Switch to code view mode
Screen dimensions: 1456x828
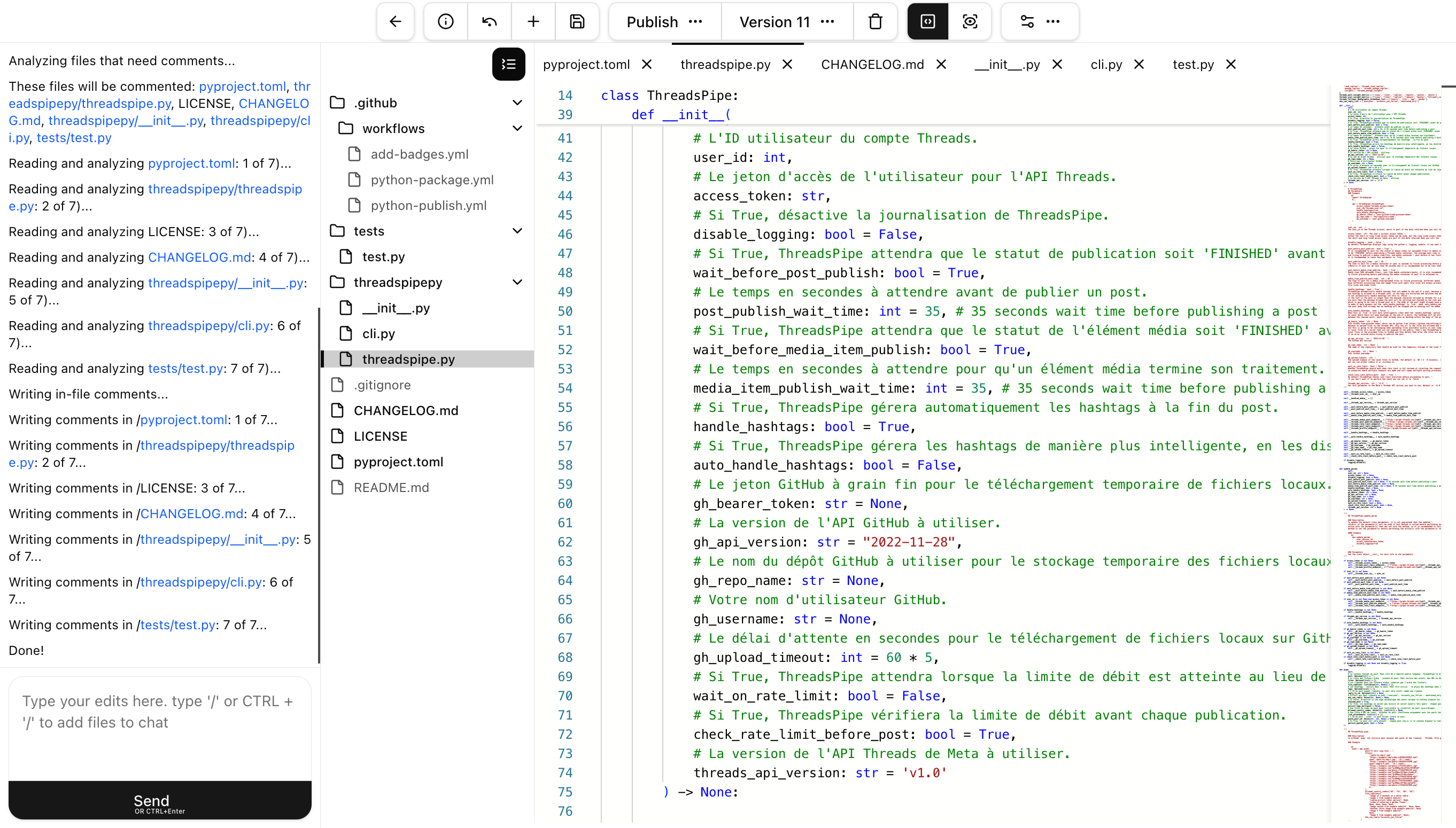[926, 21]
